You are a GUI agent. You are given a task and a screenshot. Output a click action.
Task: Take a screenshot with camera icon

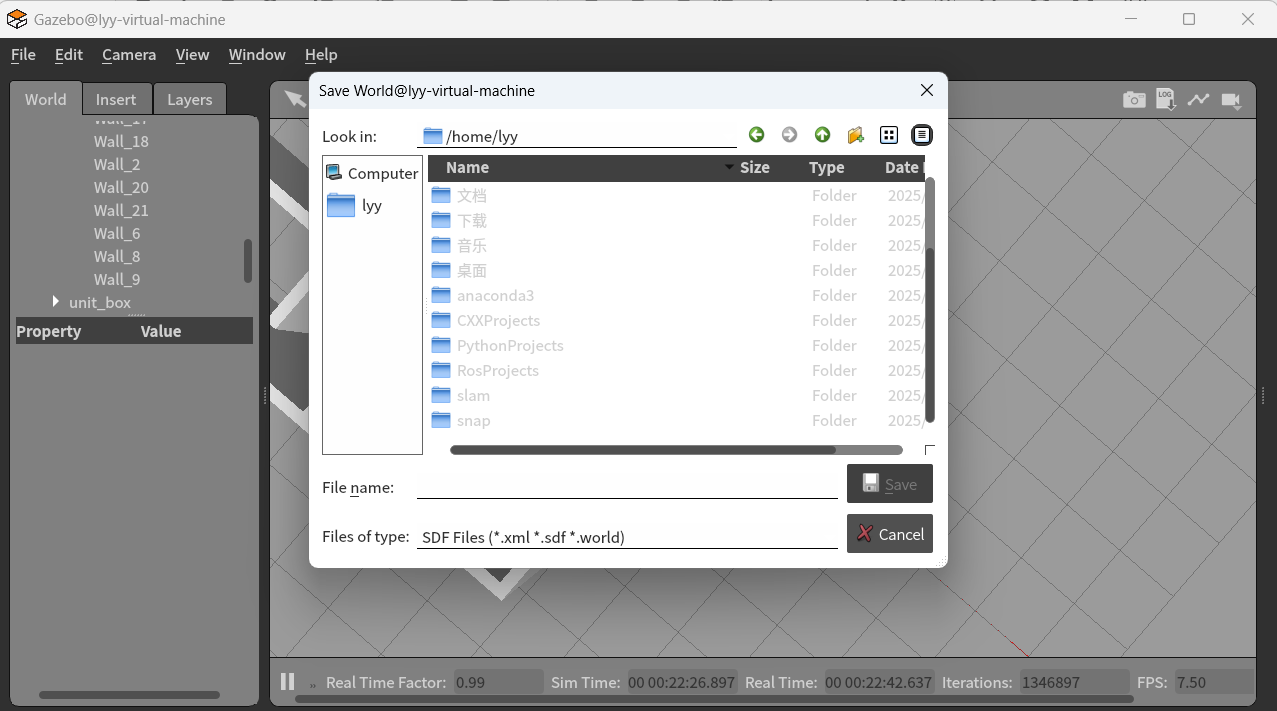pos(1134,100)
